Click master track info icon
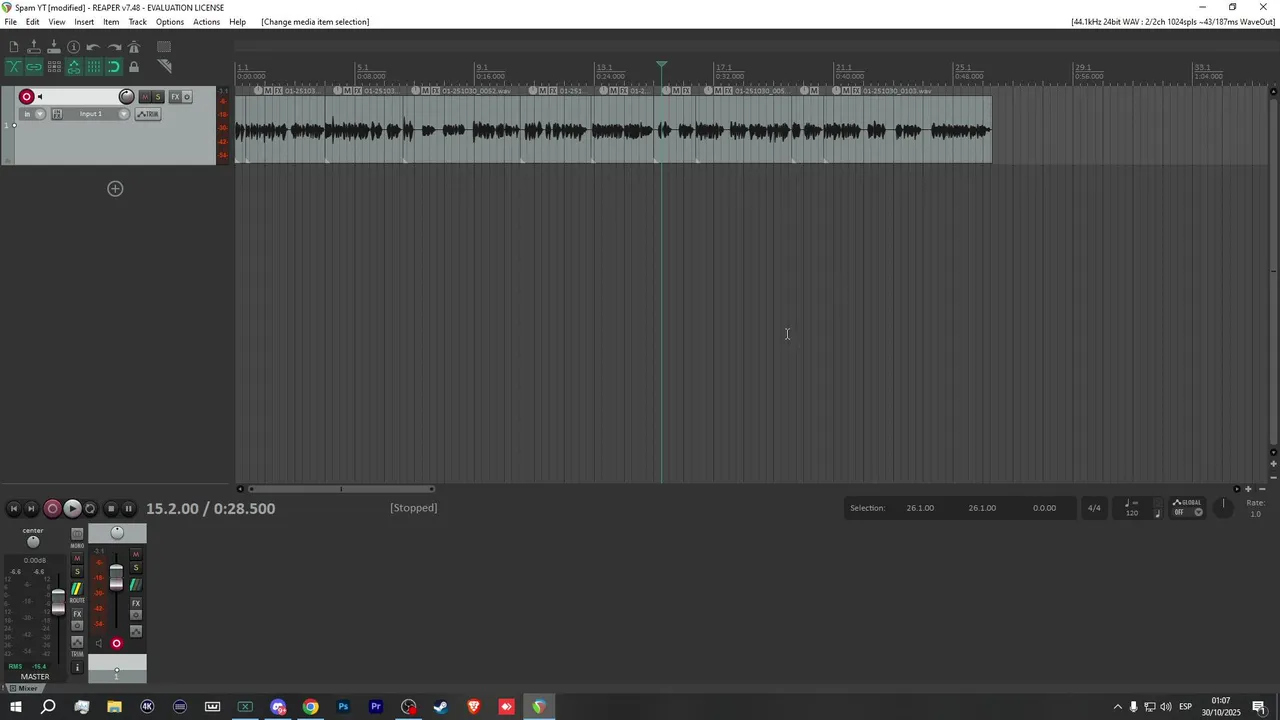 [77, 667]
